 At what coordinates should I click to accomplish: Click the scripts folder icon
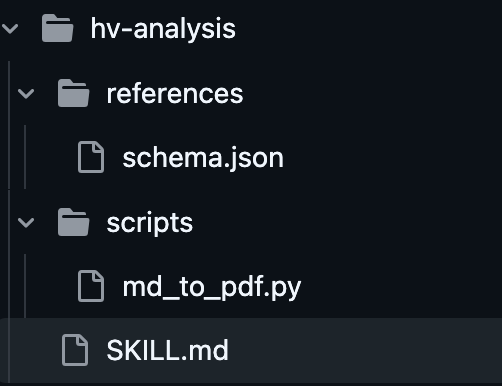73,222
